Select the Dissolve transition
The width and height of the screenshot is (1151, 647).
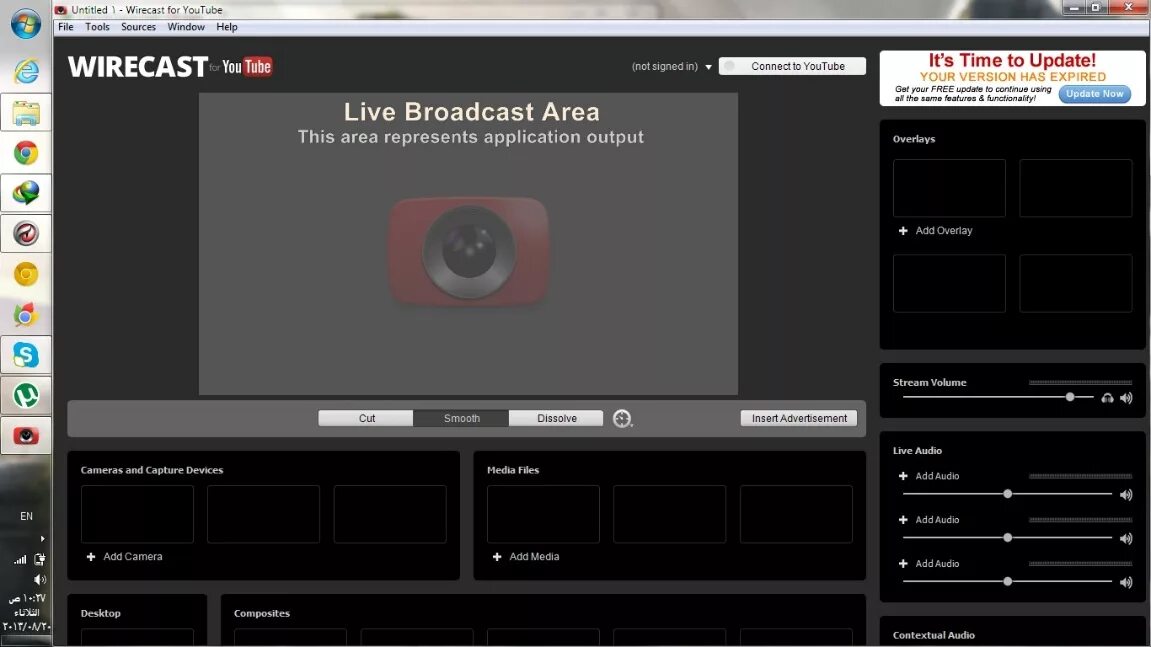(x=556, y=419)
